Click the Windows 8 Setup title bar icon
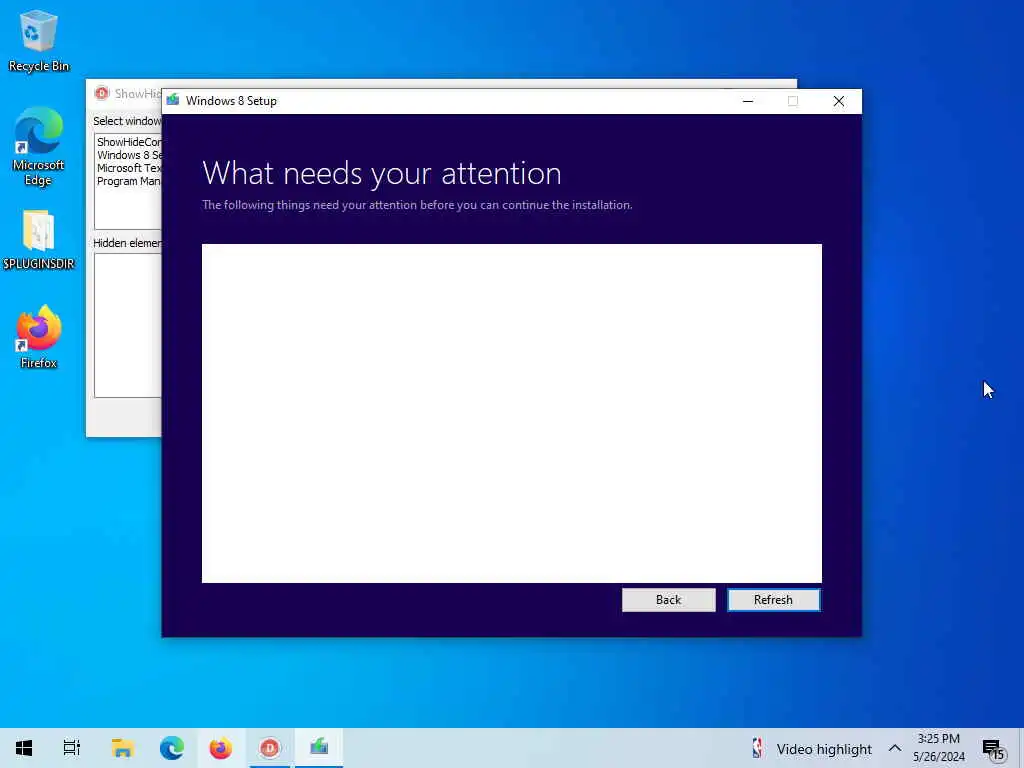This screenshot has height=768, width=1024. point(173,101)
